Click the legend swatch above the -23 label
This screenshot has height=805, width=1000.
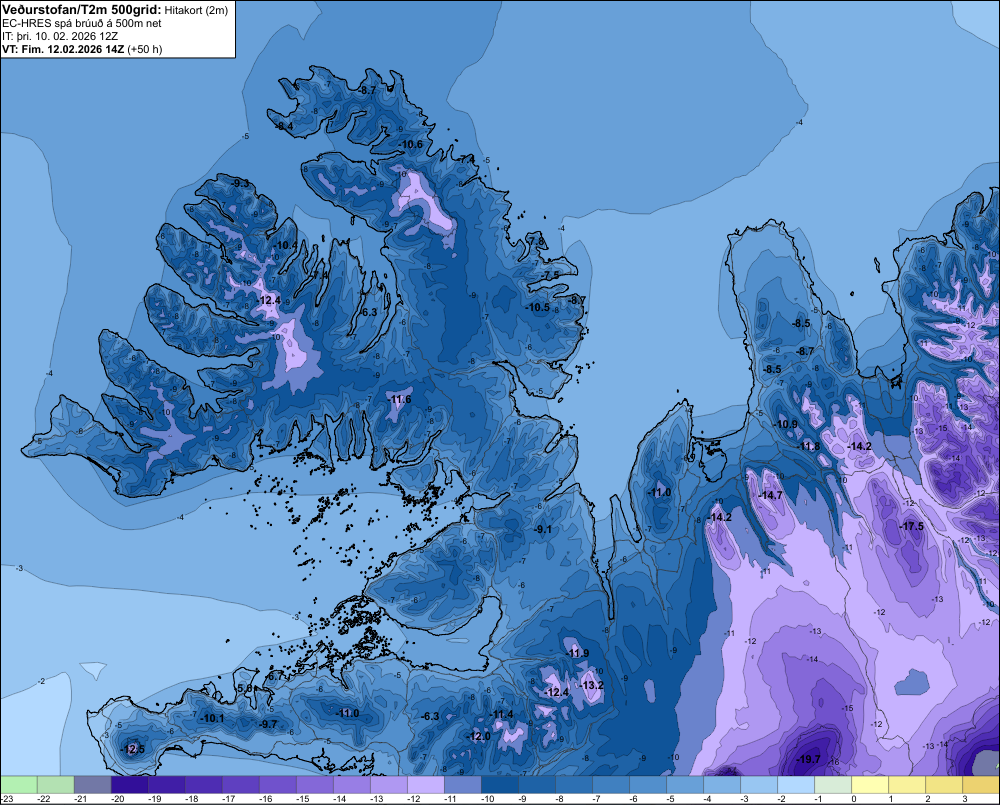pos(19,785)
